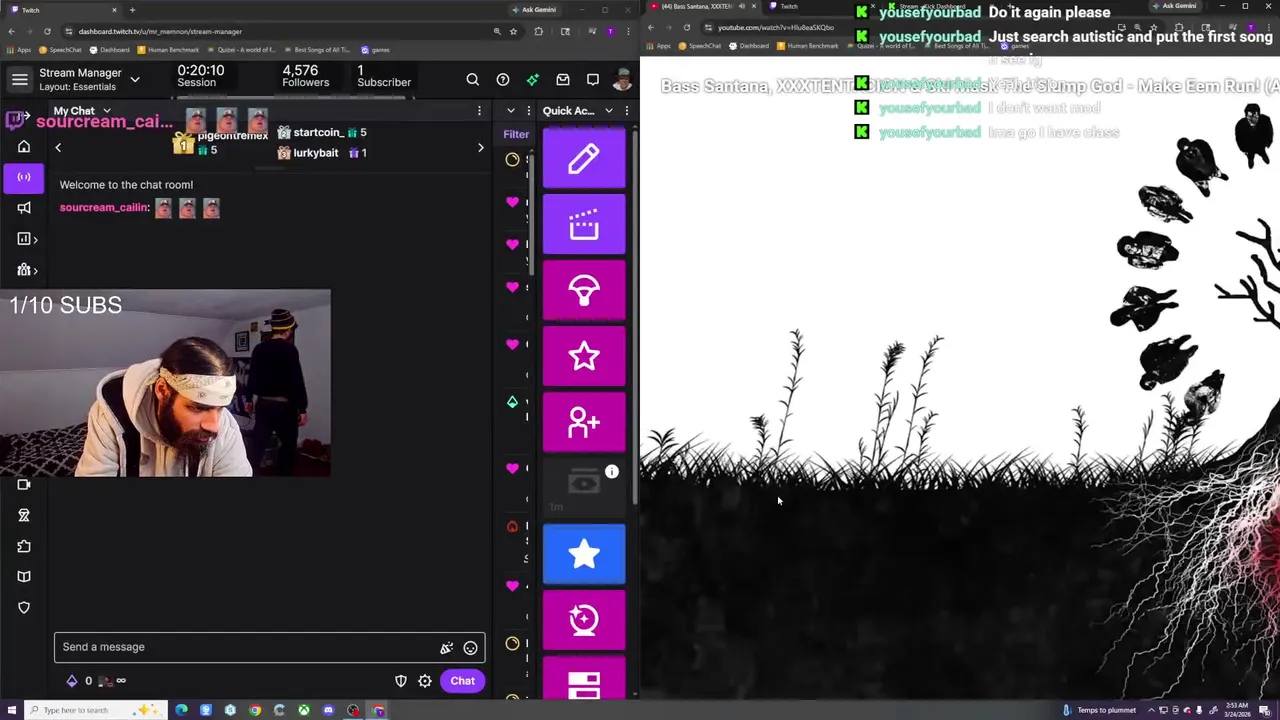Bookmark the Twitch dashboard page star

[x=513, y=31]
